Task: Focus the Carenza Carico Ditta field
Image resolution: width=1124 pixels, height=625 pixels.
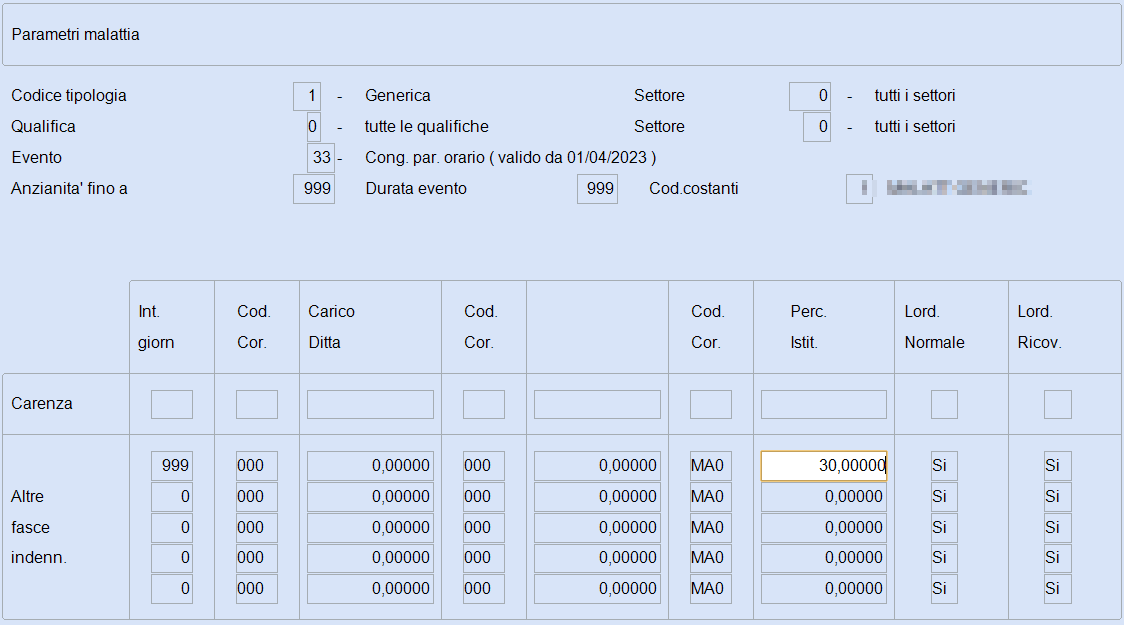Action: pos(371,404)
